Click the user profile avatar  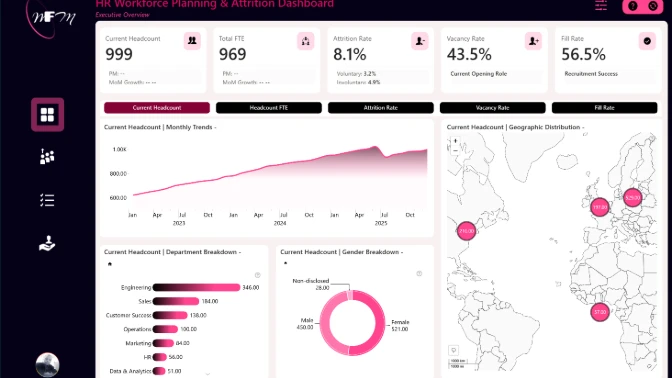pyautogui.click(x=47, y=364)
